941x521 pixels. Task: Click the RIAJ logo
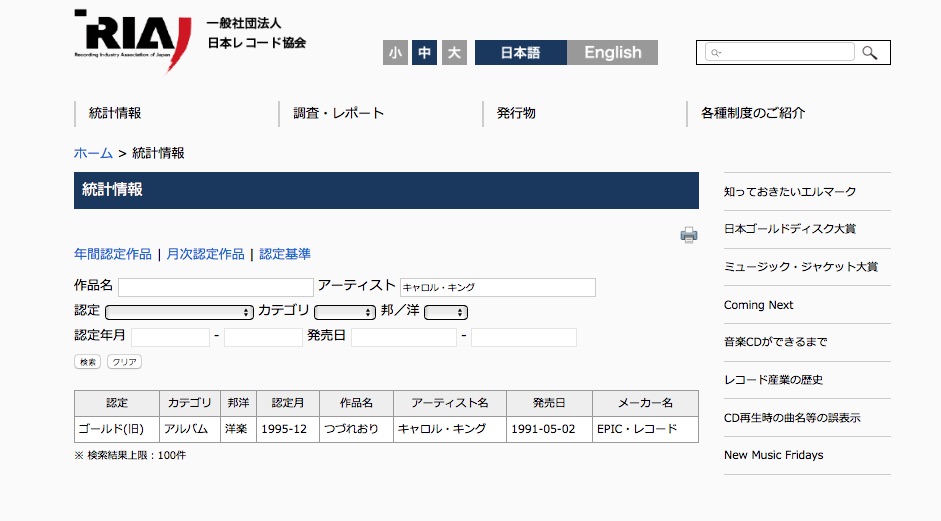pos(133,41)
